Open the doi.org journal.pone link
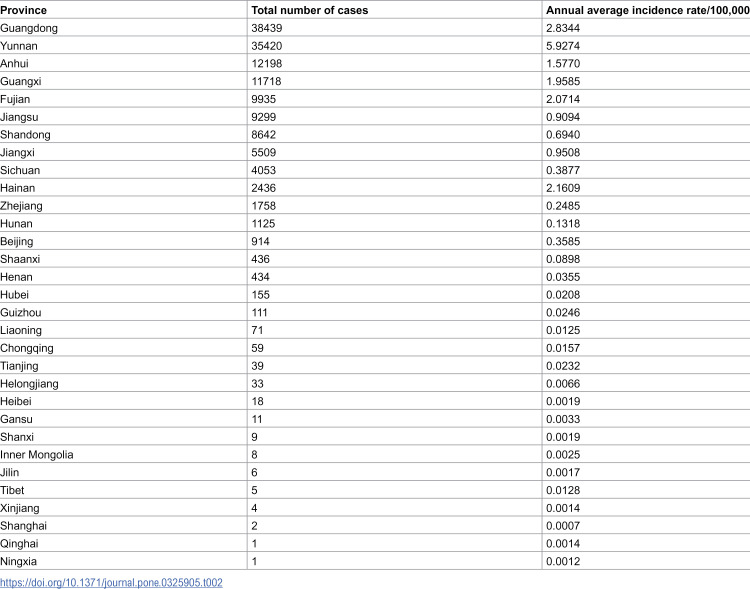The width and height of the screenshot is (750, 589). pyautogui.click(x=111, y=583)
